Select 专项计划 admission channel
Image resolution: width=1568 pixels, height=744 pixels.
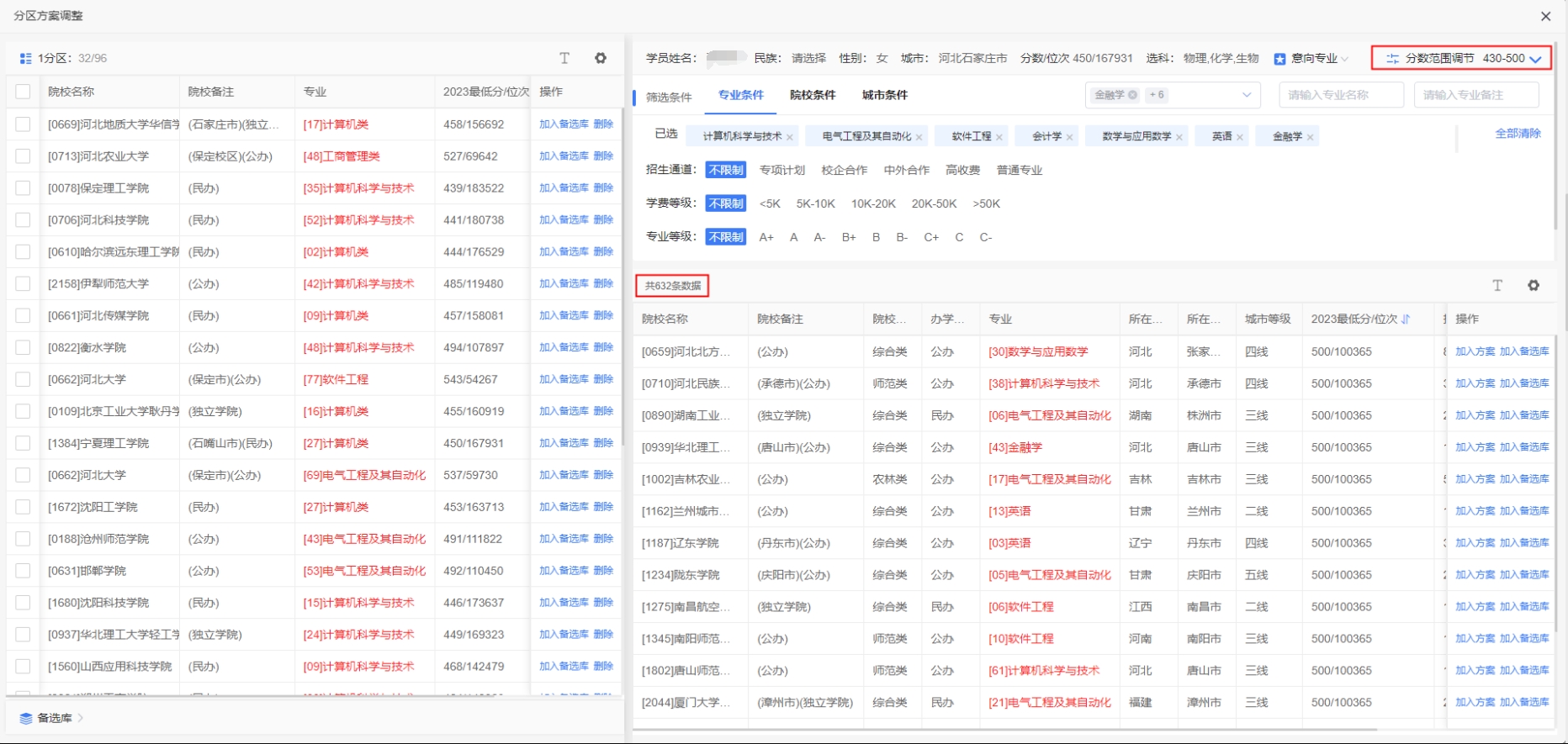click(x=782, y=170)
